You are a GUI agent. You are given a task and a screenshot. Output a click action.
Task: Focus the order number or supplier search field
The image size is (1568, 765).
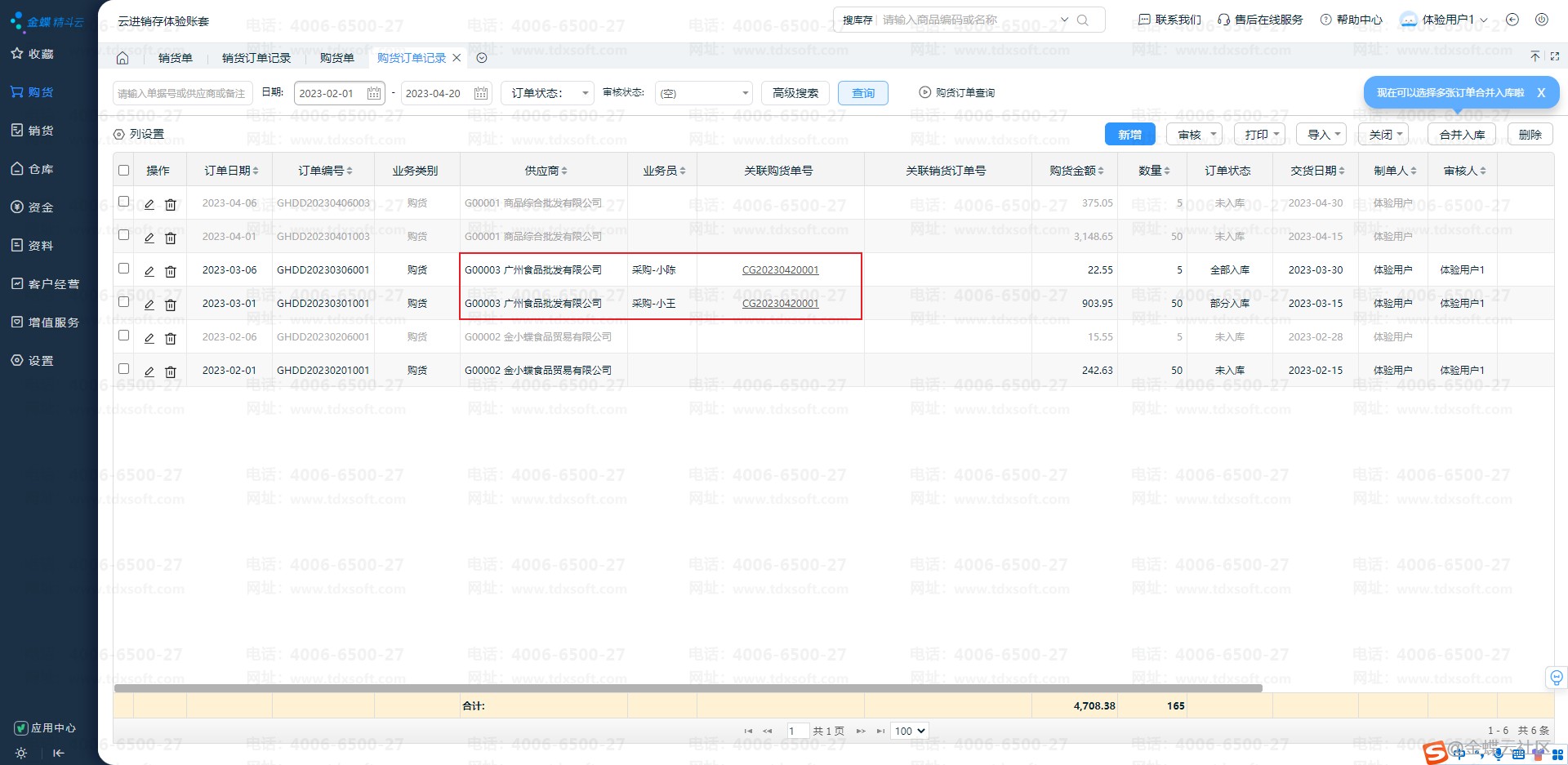coord(181,93)
